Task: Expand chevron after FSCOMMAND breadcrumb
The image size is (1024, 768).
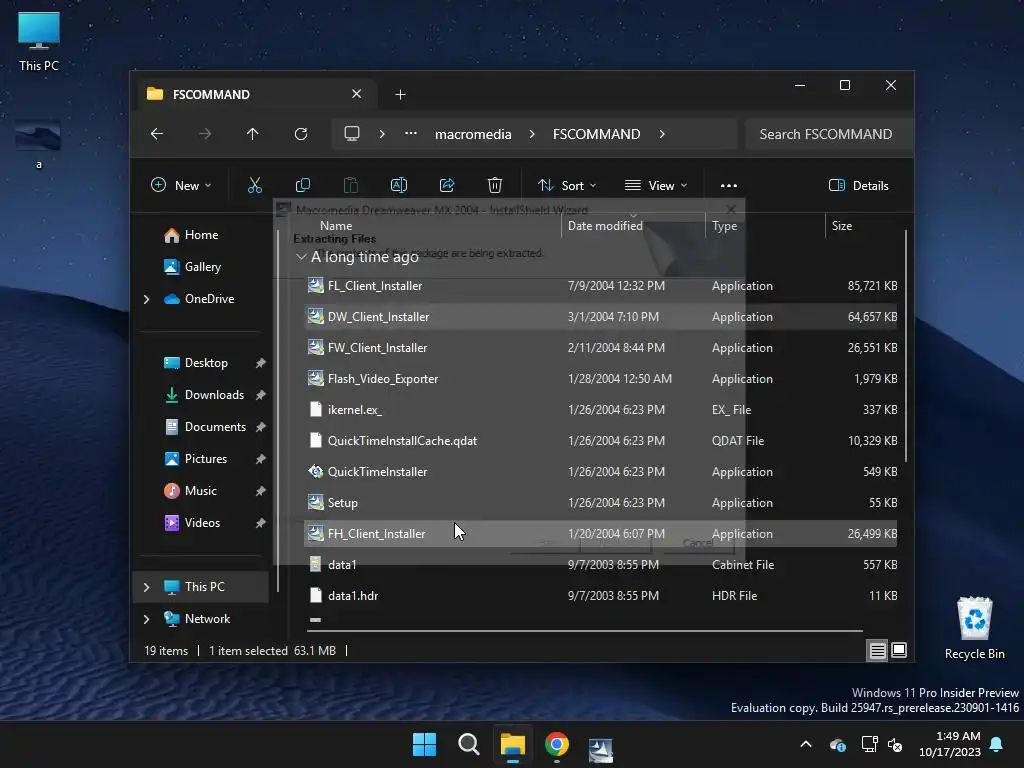Action: coord(662,134)
